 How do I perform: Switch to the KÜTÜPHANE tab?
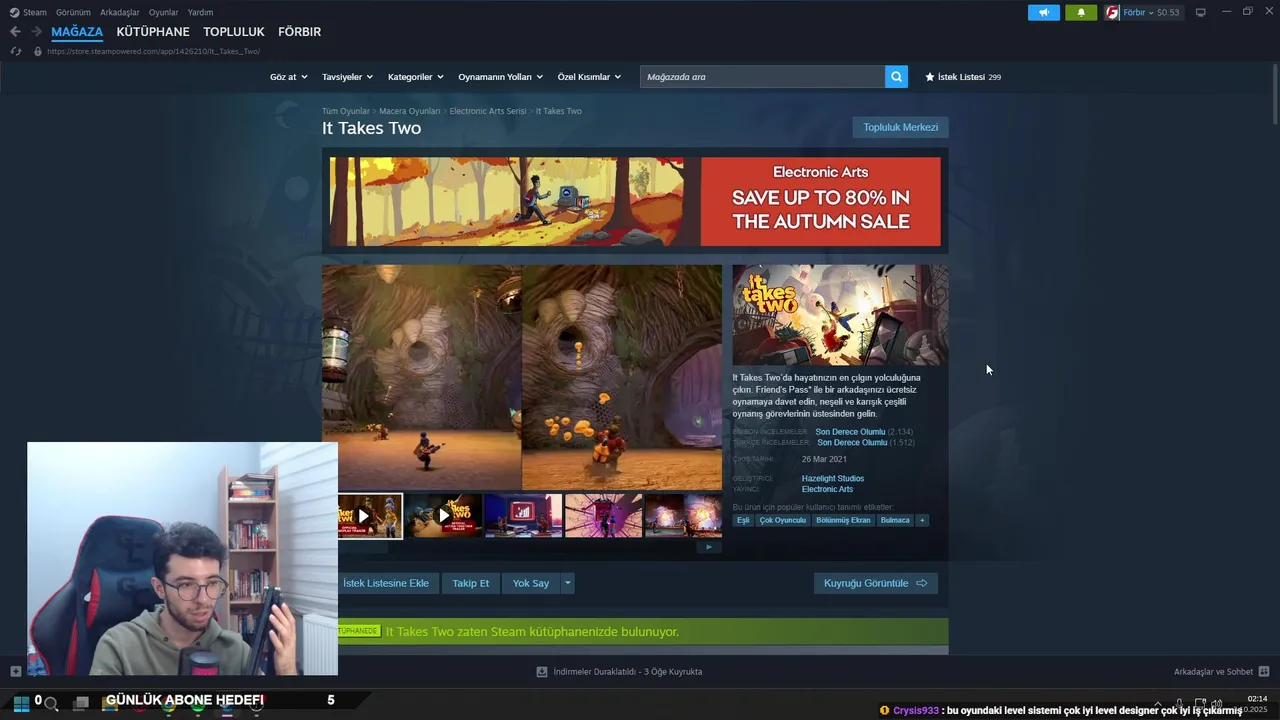point(153,32)
